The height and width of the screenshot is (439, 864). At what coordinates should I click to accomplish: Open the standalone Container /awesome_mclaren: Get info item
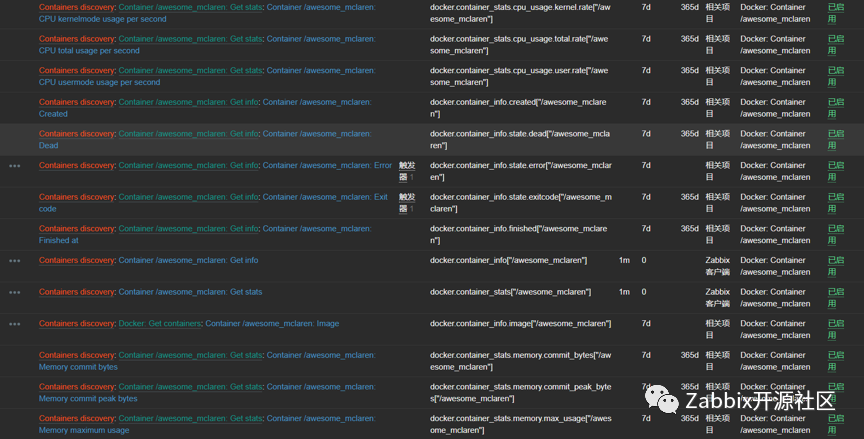[x=188, y=261]
